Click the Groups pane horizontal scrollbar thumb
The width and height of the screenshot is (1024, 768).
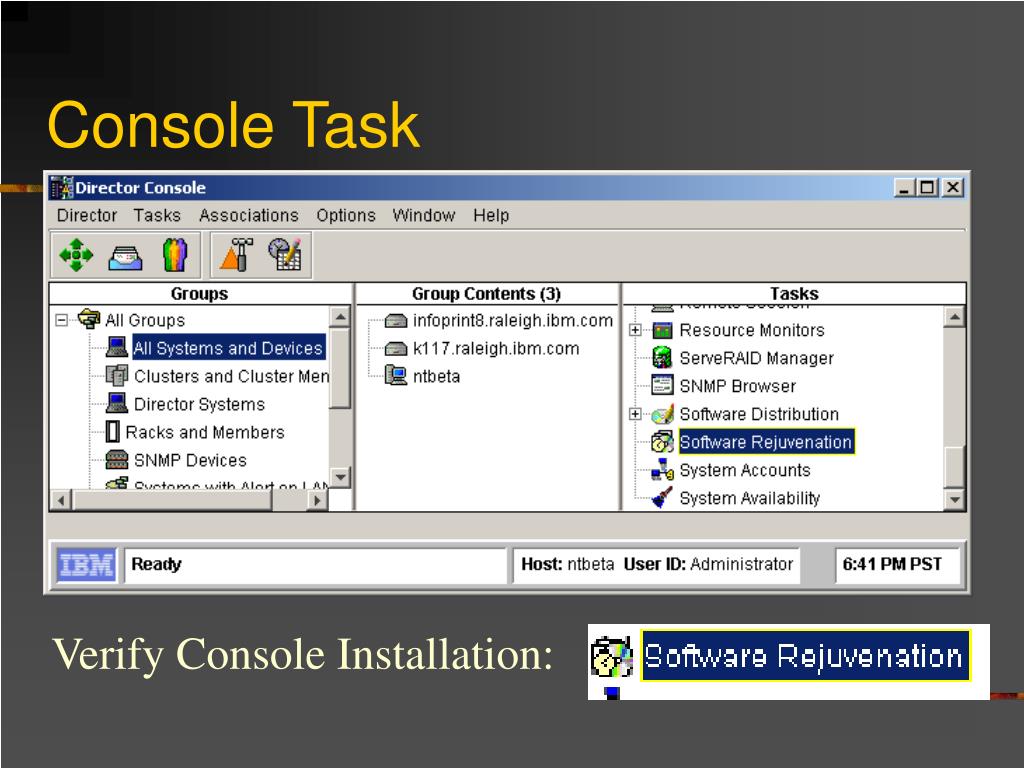click(172, 500)
